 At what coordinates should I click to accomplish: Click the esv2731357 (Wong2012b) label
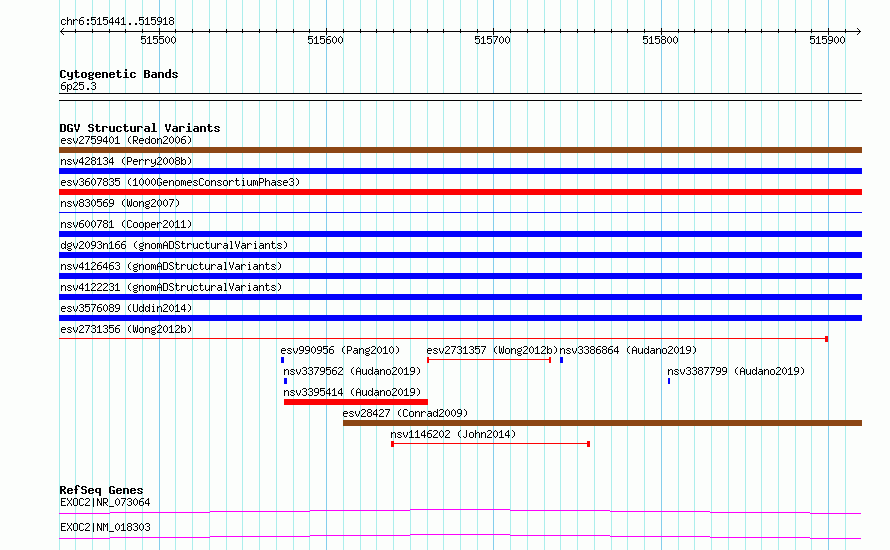pos(492,350)
